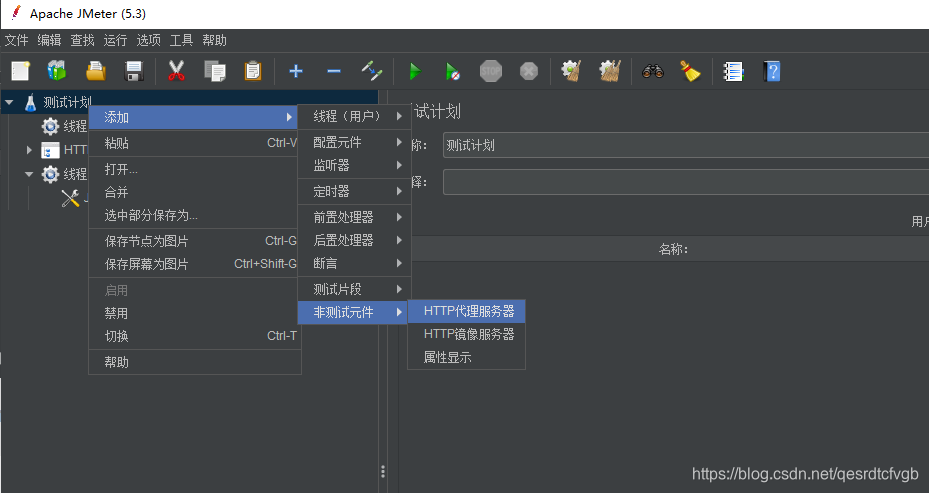
Task: Choose 禁用 from the context menu
Action: click(195, 313)
